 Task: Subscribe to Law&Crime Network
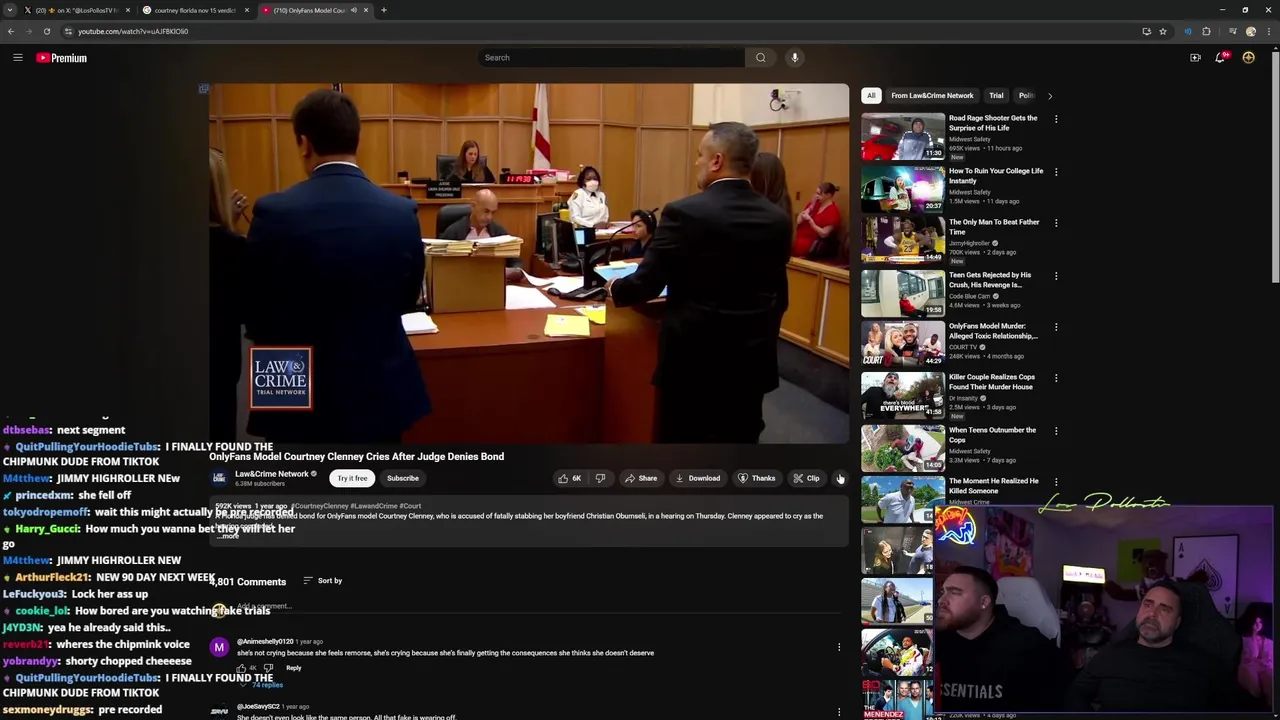pyautogui.click(x=403, y=478)
